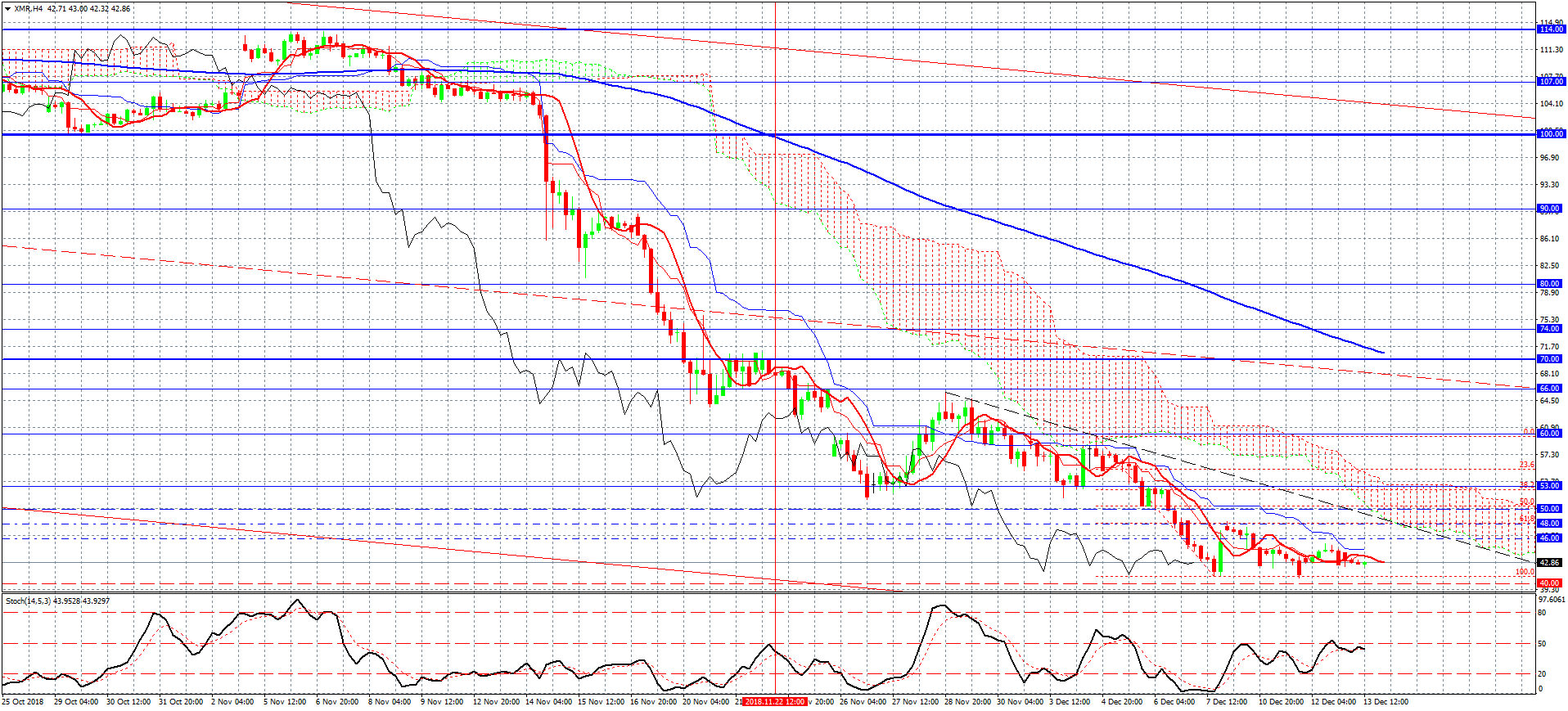
Task: Select the 107.00 price level label
Action: [1551, 82]
